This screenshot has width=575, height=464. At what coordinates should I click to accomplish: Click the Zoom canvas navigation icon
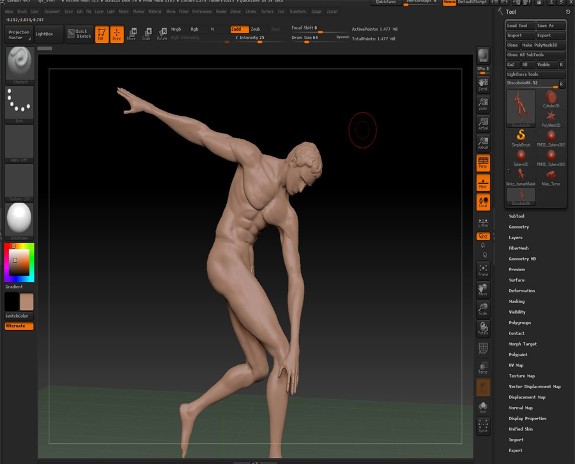(483, 104)
